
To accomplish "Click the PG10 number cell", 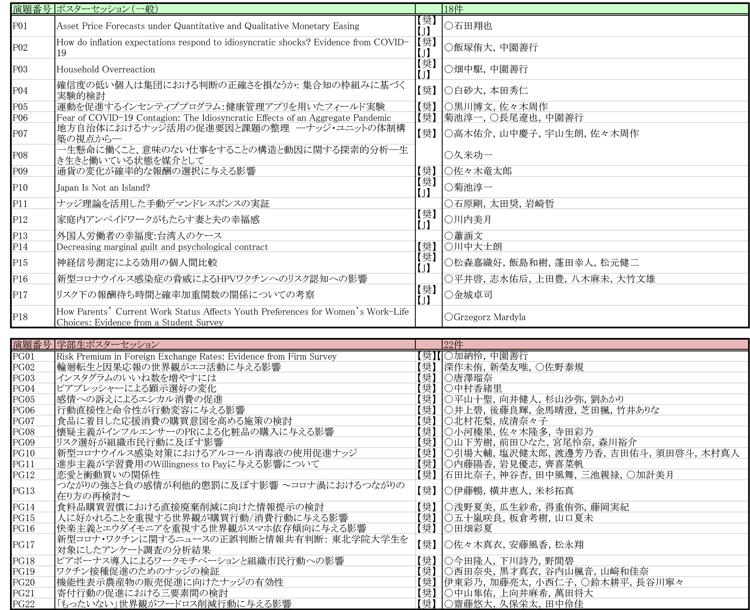I will click(33, 453).
